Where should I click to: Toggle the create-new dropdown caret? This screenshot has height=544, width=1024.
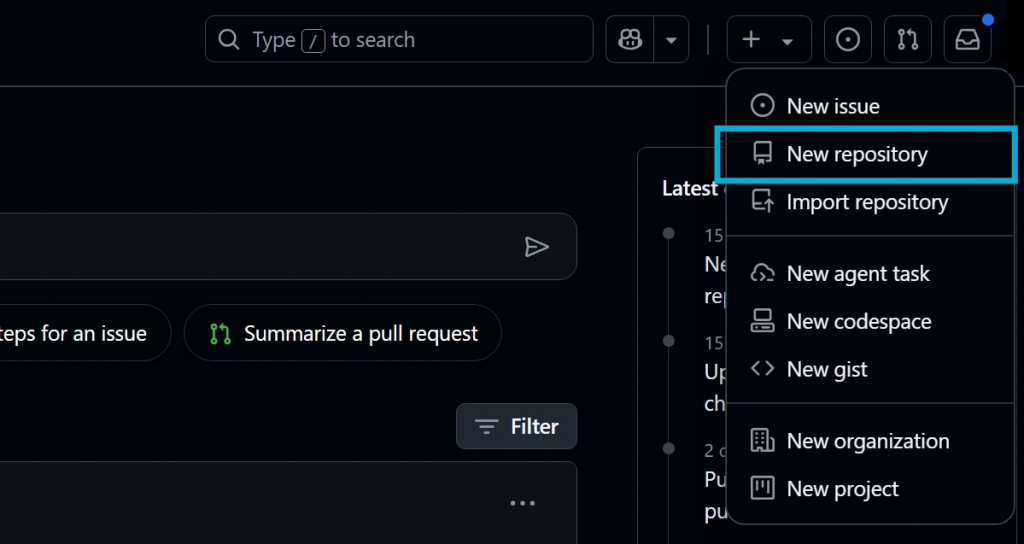click(787, 41)
